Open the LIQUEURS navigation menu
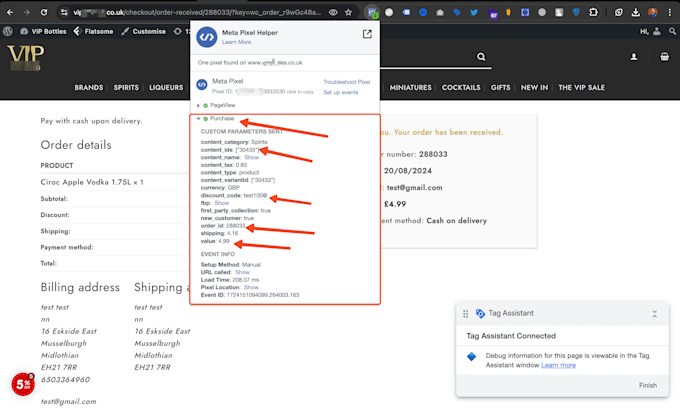The width and height of the screenshot is (680, 408). [x=166, y=88]
